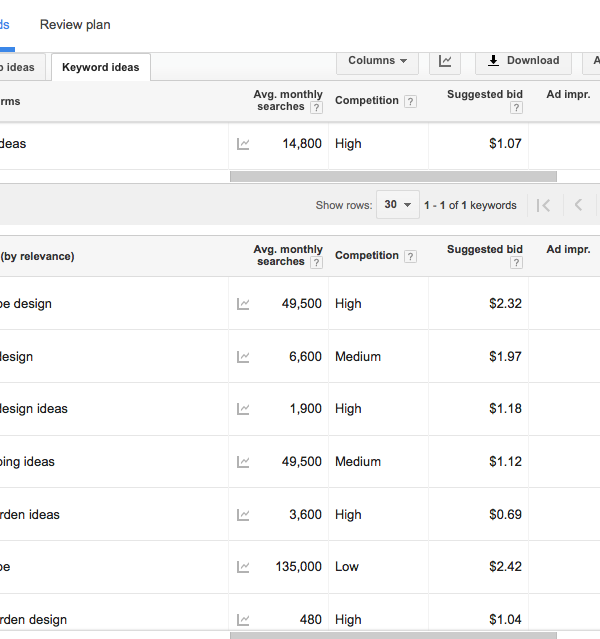Open the Review plan tab

75,24
